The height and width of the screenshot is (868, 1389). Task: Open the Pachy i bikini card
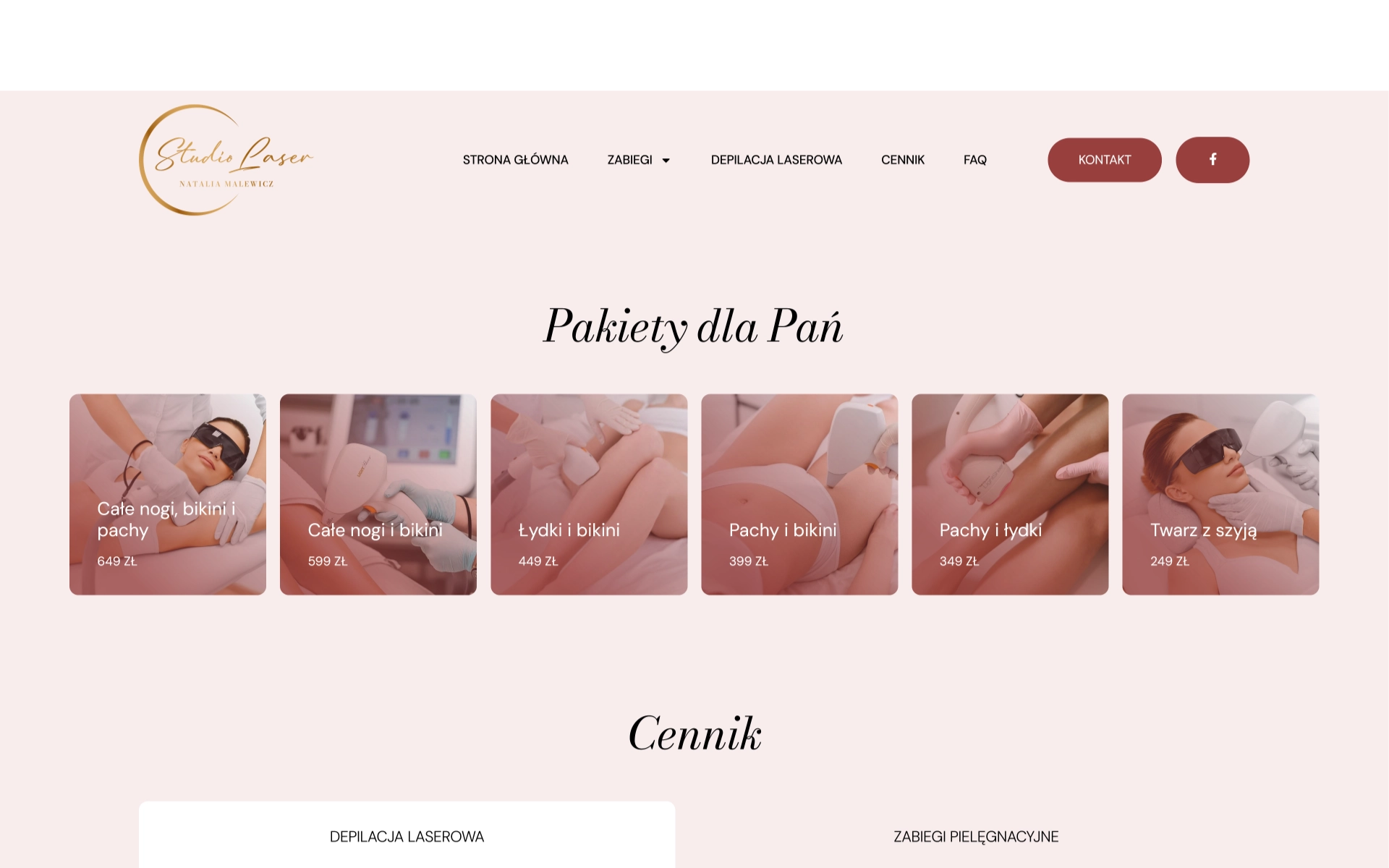pos(799,495)
